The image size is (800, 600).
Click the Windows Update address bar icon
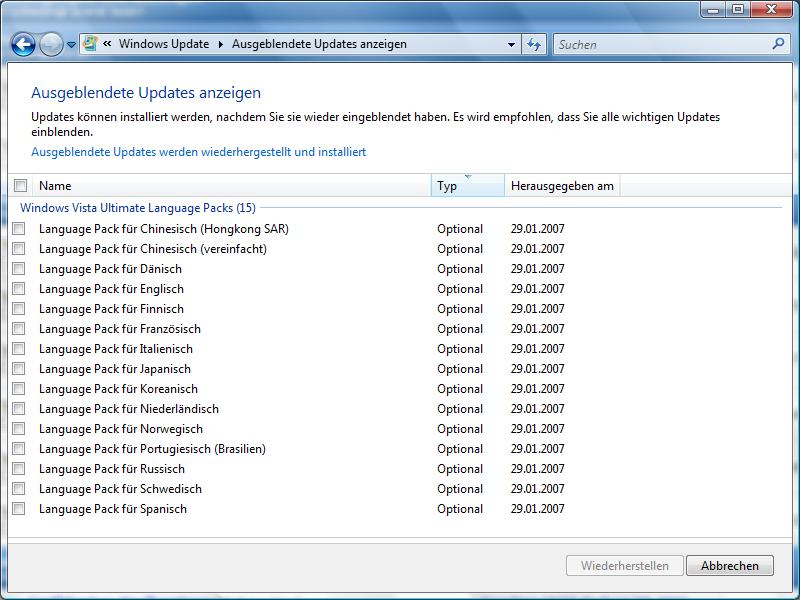[90, 44]
